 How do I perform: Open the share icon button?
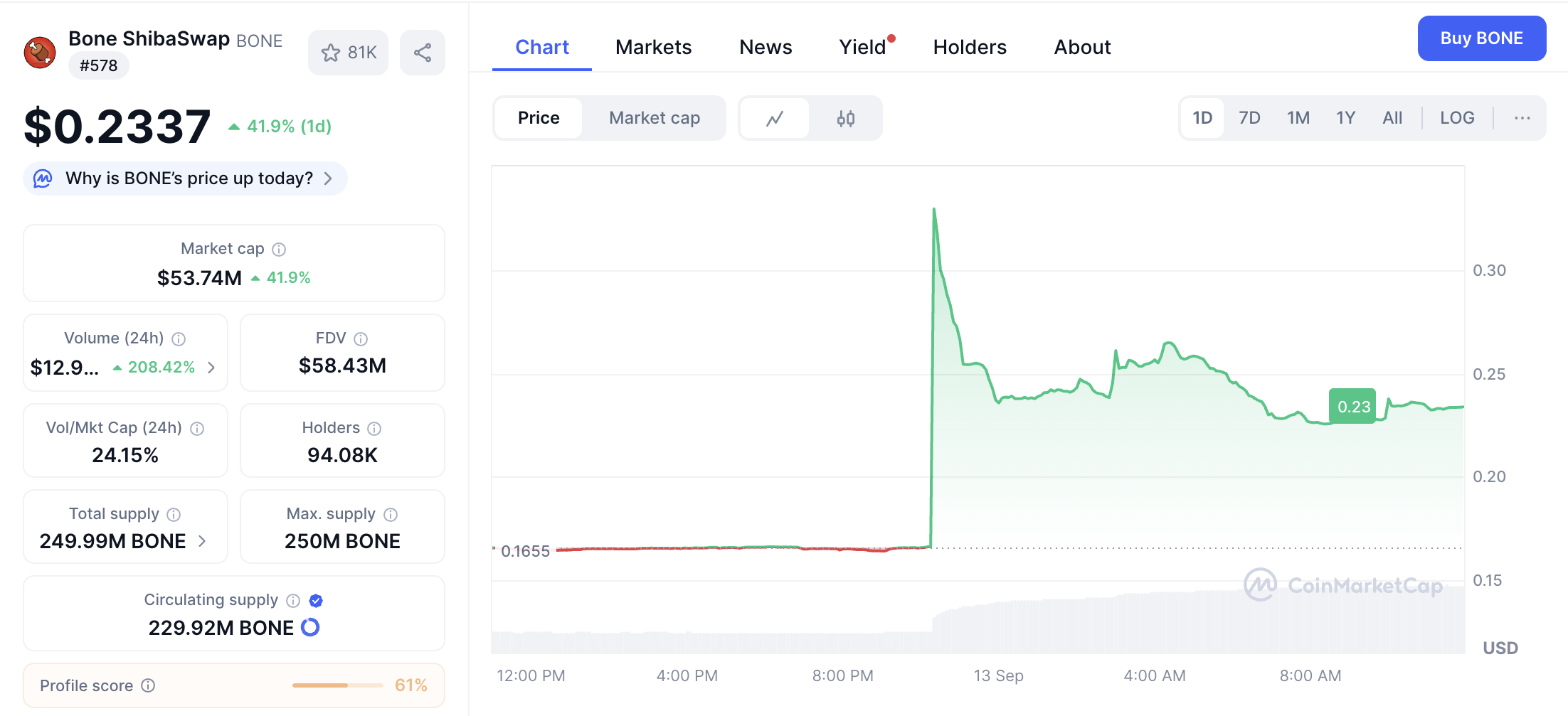tap(423, 53)
